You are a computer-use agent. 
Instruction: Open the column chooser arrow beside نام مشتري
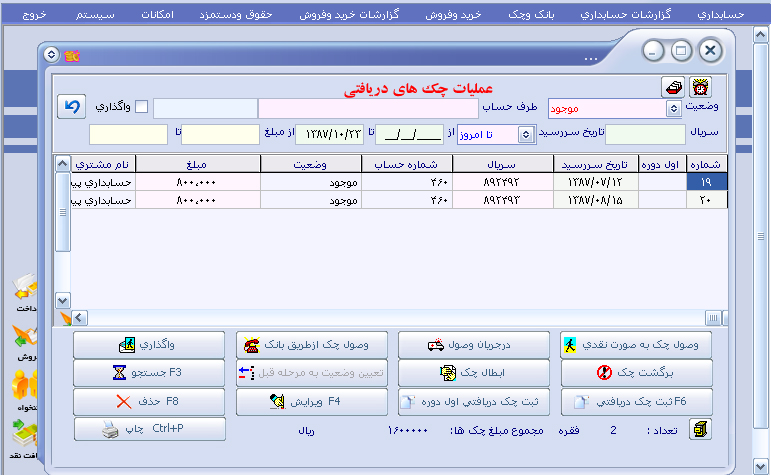pos(62,163)
